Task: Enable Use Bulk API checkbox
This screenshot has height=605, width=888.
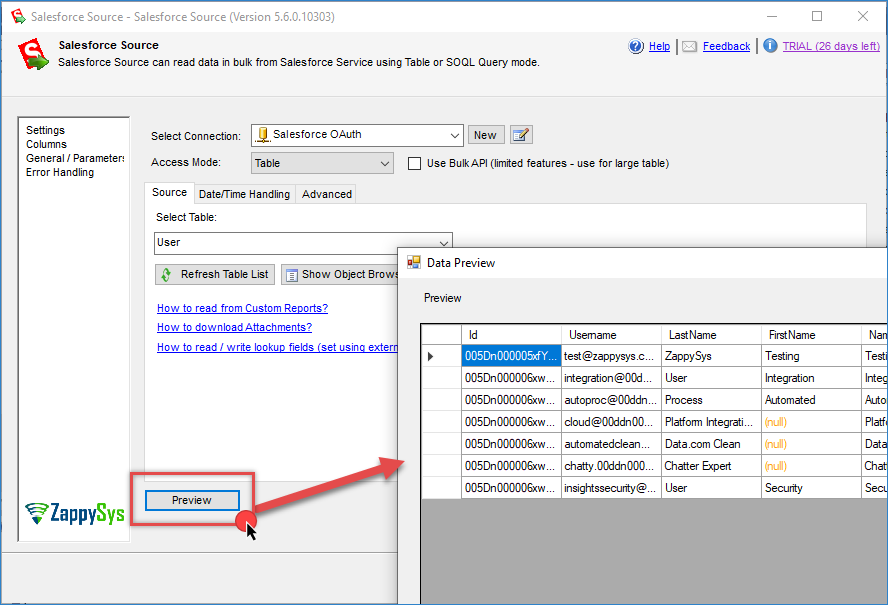Action: coord(415,164)
